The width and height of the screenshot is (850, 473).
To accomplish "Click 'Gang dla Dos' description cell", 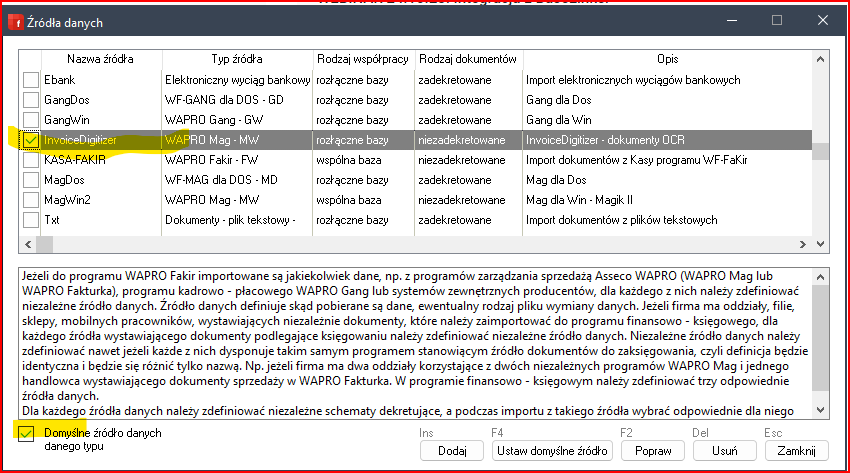I will tap(558, 100).
